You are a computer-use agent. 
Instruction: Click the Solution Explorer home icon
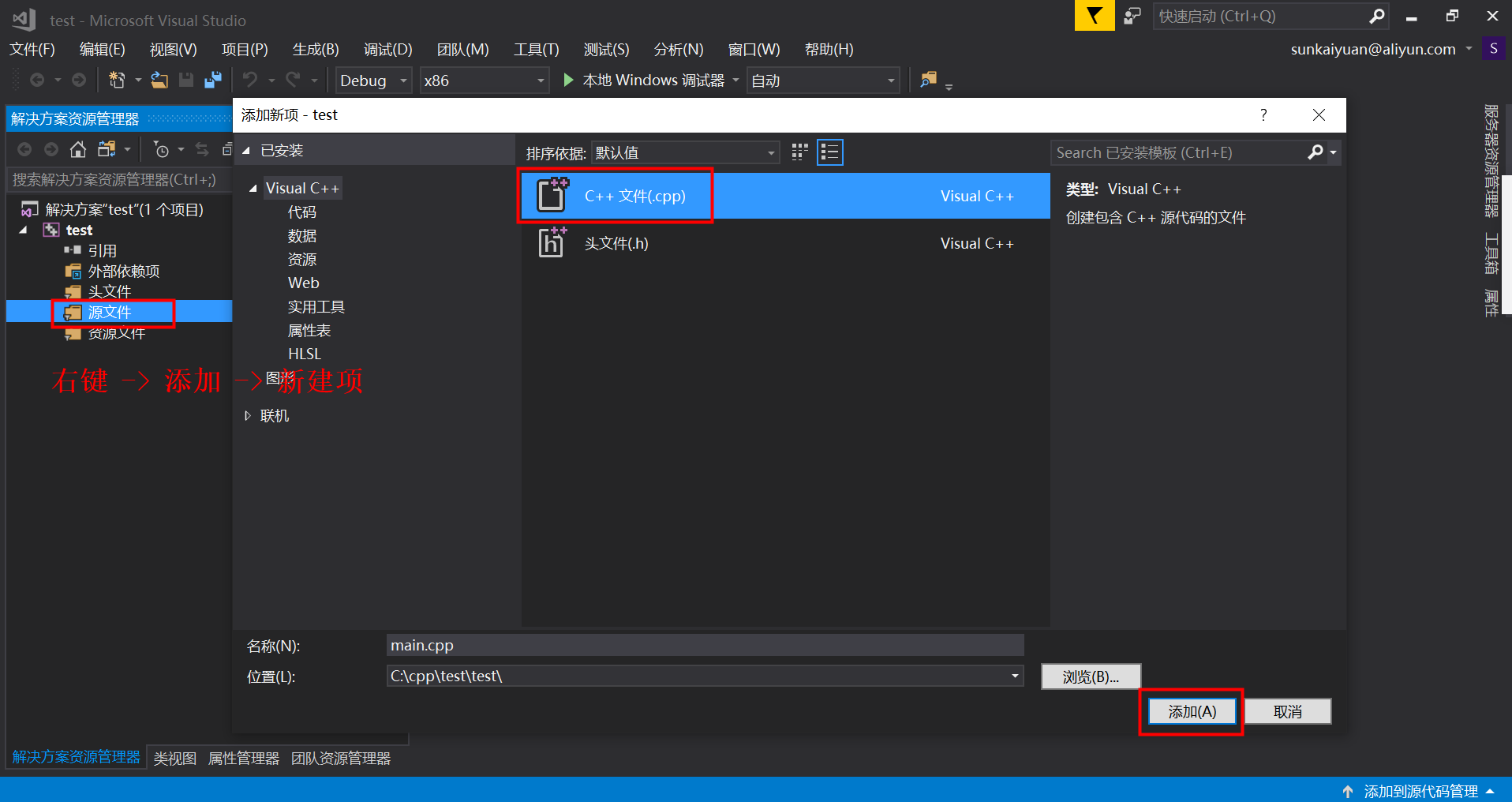(77, 149)
